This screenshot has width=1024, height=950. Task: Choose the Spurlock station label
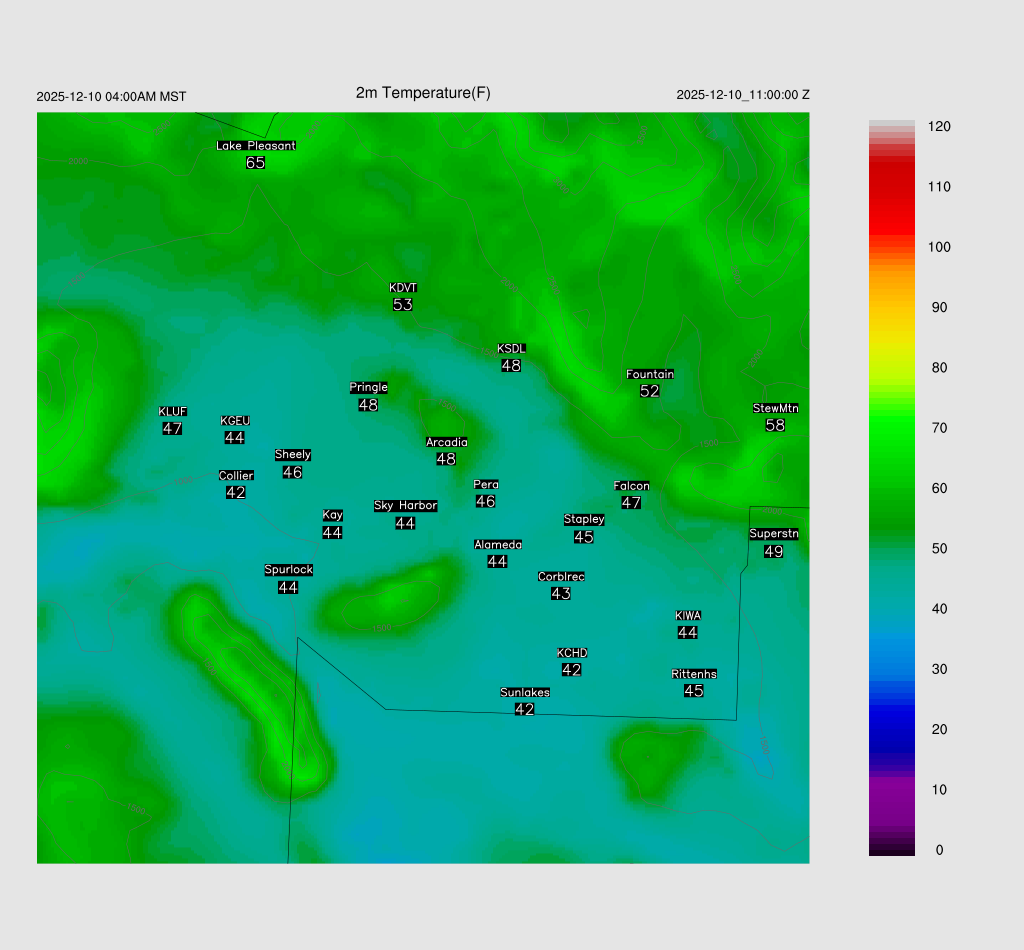click(x=288, y=570)
